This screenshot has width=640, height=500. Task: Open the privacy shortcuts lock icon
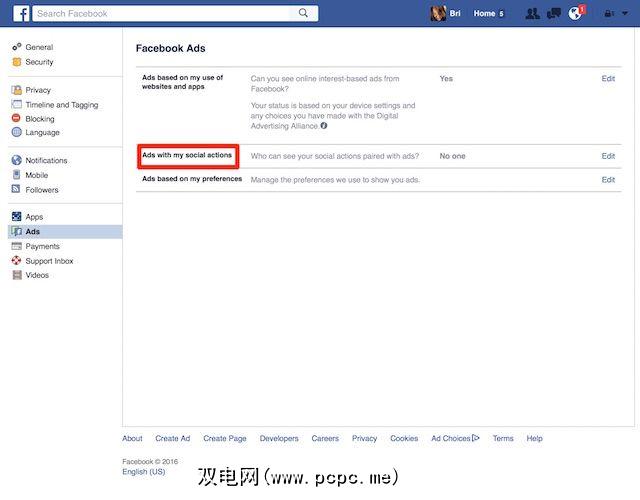(x=609, y=13)
